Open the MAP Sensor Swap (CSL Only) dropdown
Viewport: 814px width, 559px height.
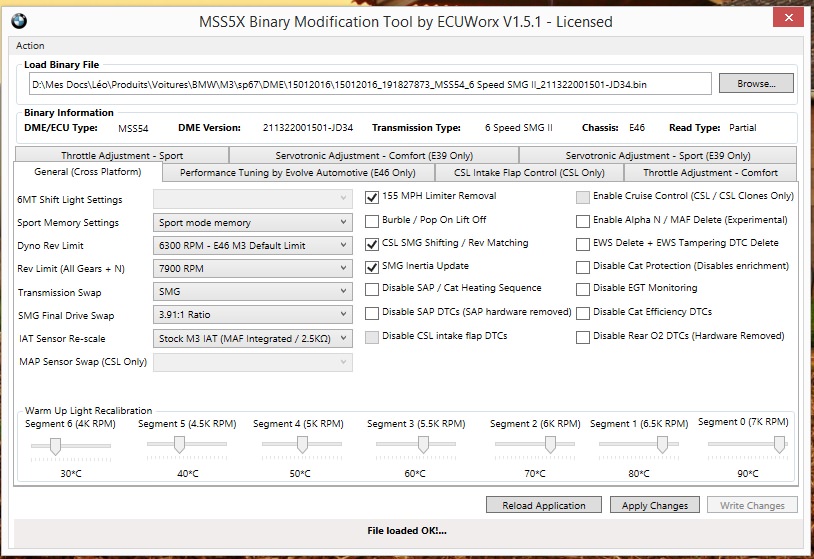click(x=253, y=362)
